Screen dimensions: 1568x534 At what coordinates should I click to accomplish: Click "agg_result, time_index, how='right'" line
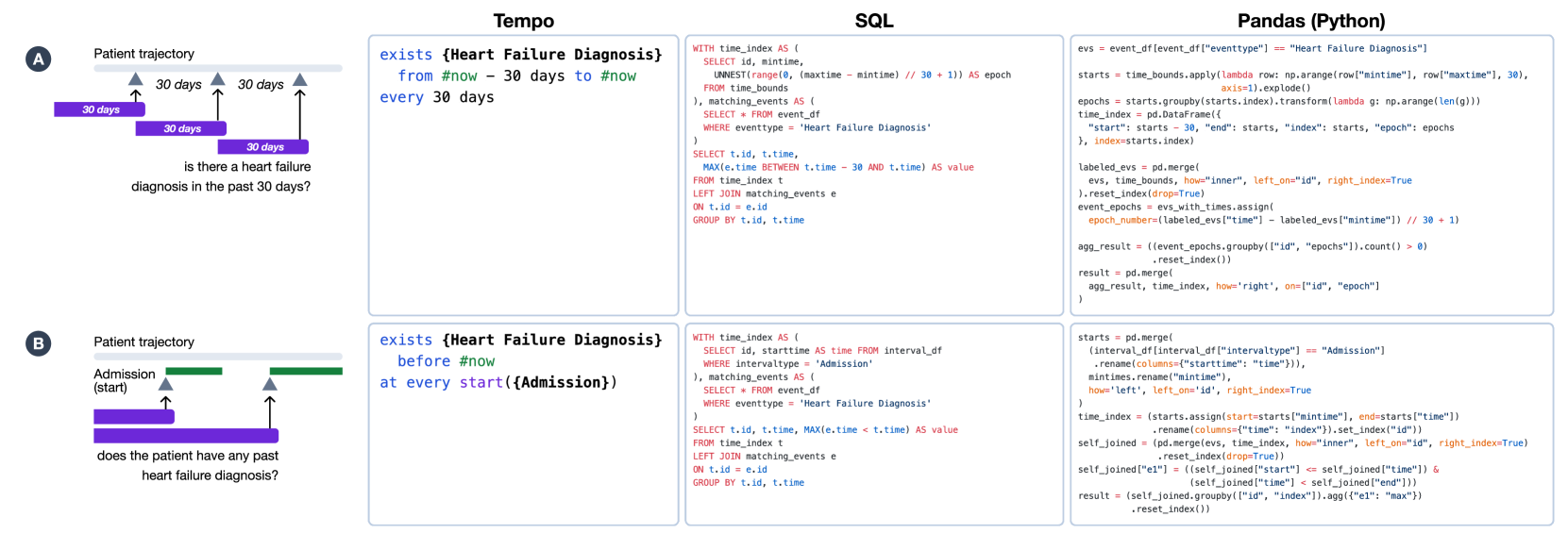click(1234, 286)
